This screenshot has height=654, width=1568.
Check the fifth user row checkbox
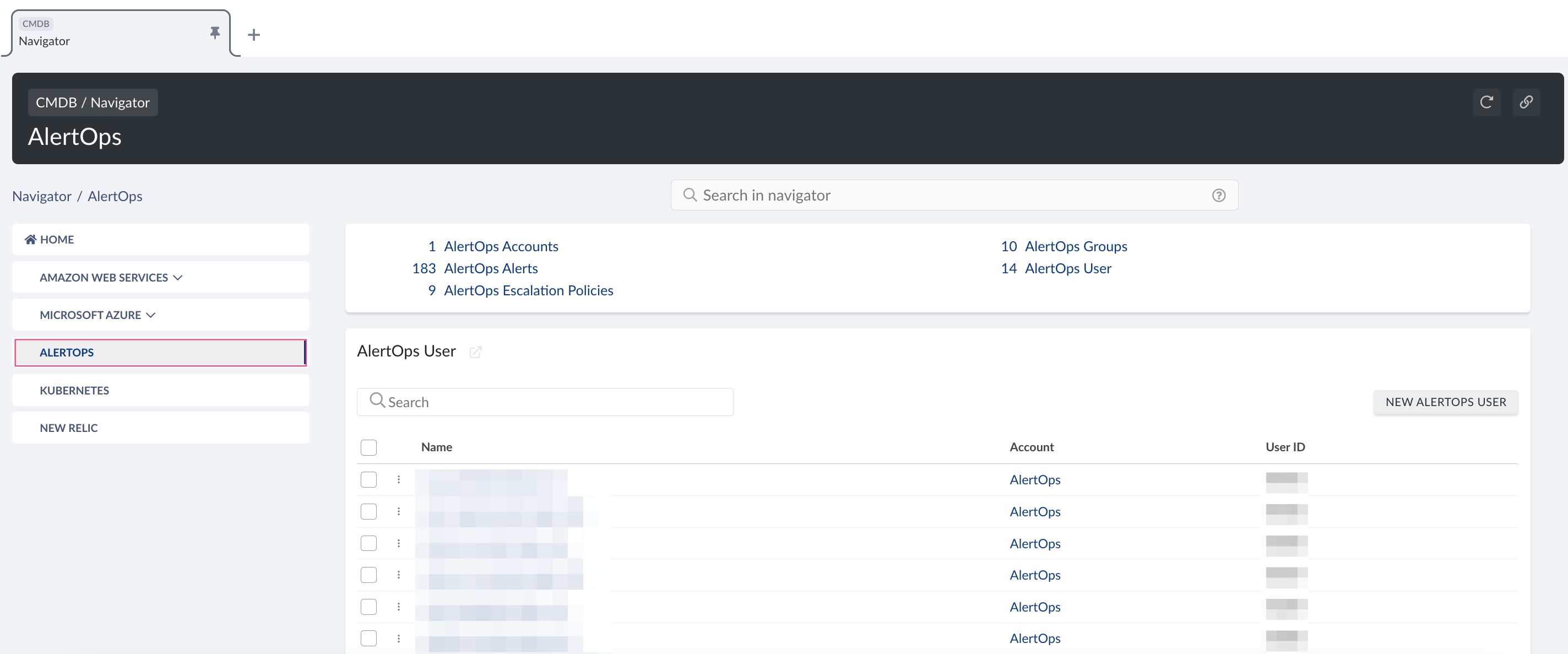[368, 607]
